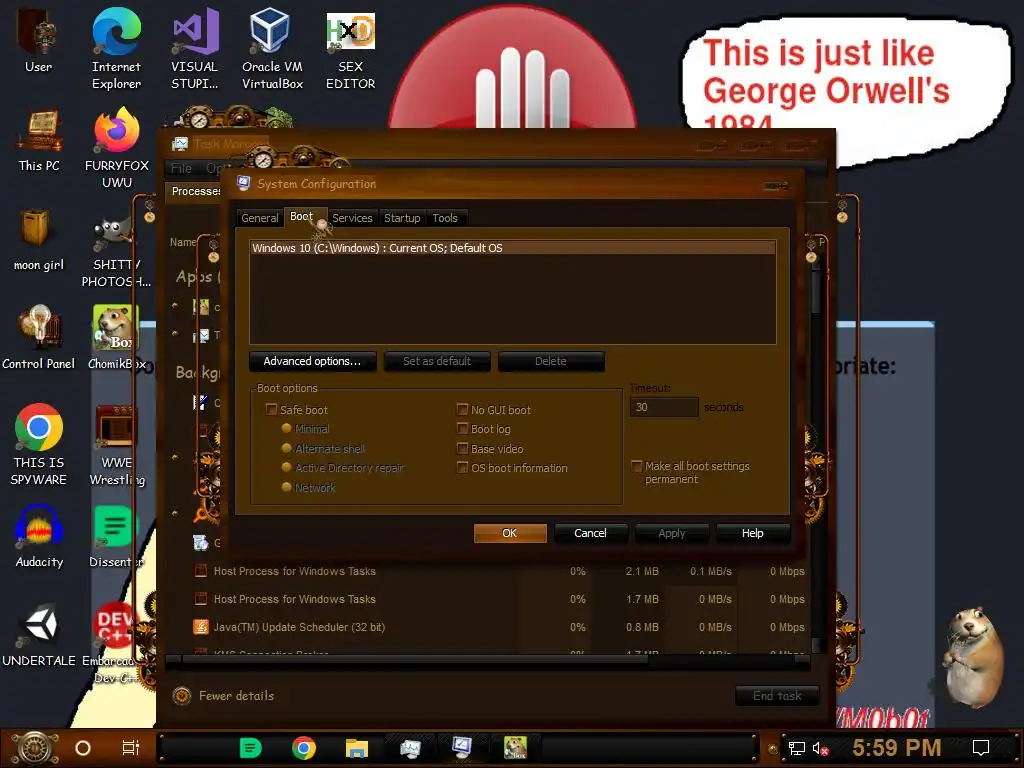Screen dimensions: 1024x768
Task: Open the WWE Wrestling desktop icon
Action: click(x=116, y=444)
